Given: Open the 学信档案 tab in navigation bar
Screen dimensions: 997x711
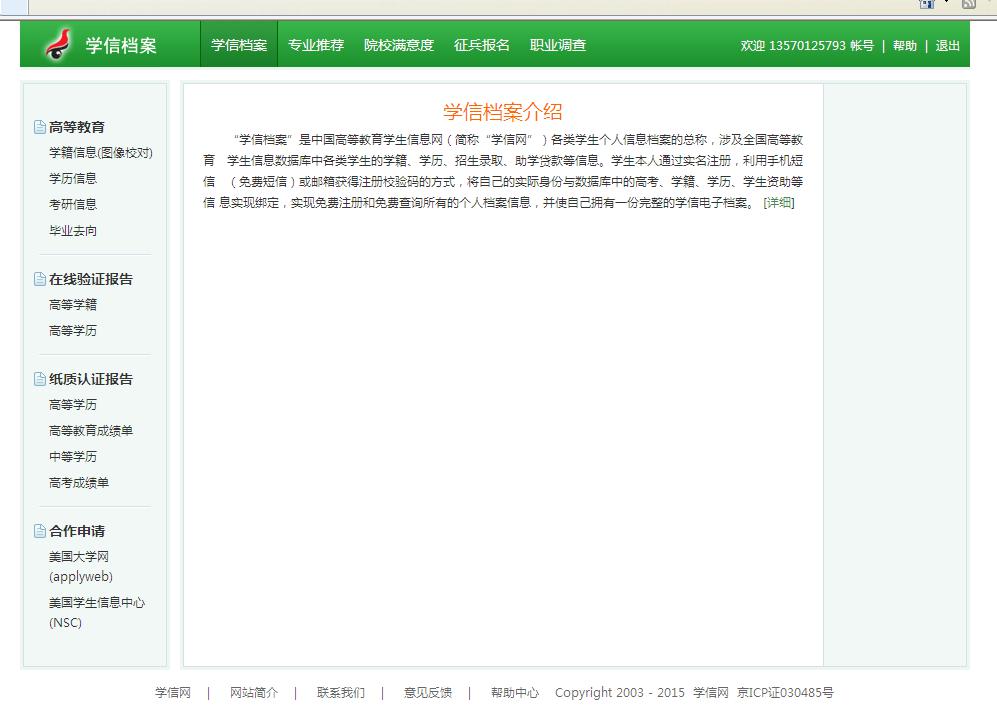Looking at the screenshot, I should coord(239,45).
